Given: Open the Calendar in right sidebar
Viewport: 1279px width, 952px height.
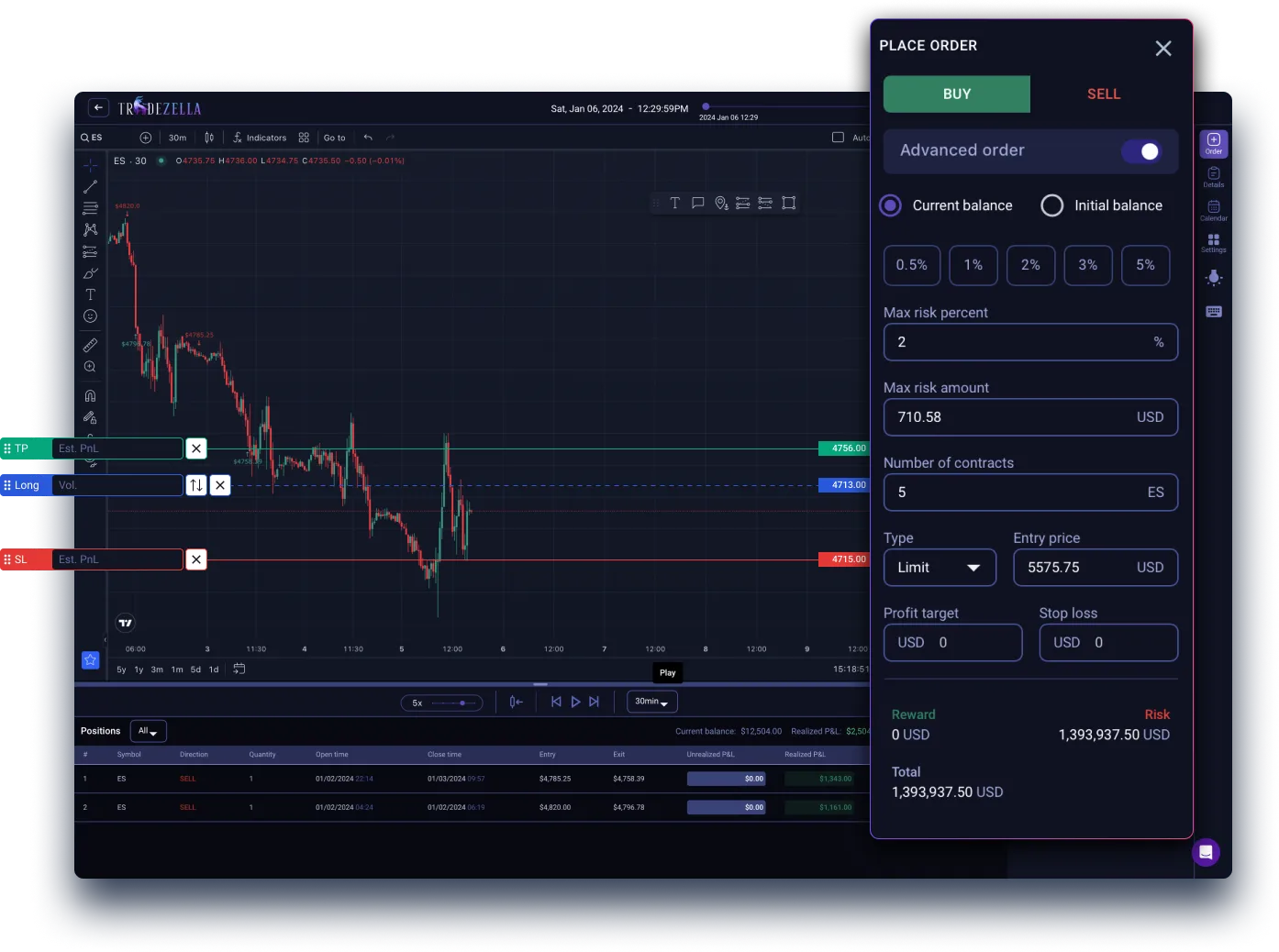Looking at the screenshot, I should [x=1214, y=211].
